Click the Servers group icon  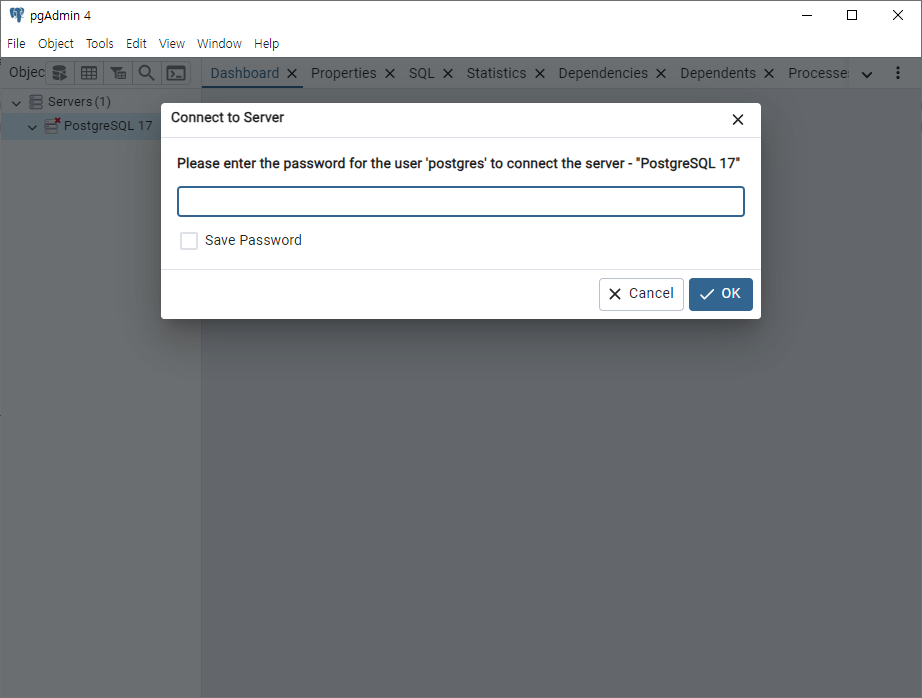(x=36, y=102)
